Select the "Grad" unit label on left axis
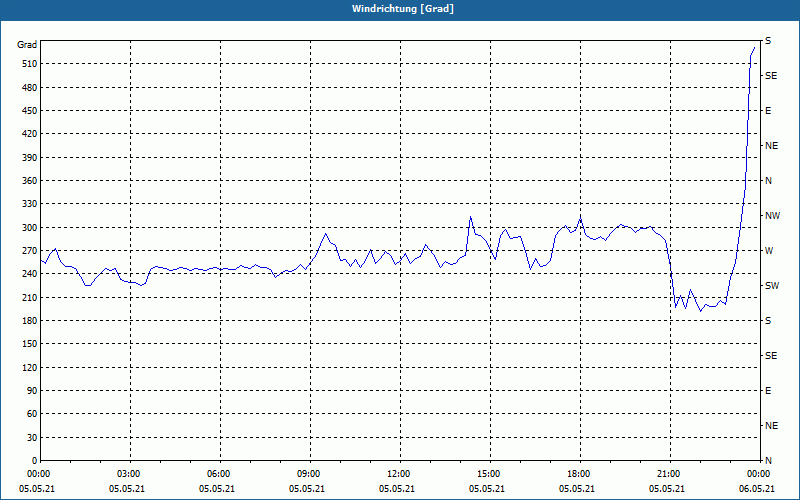 pyautogui.click(x=27, y=45)
